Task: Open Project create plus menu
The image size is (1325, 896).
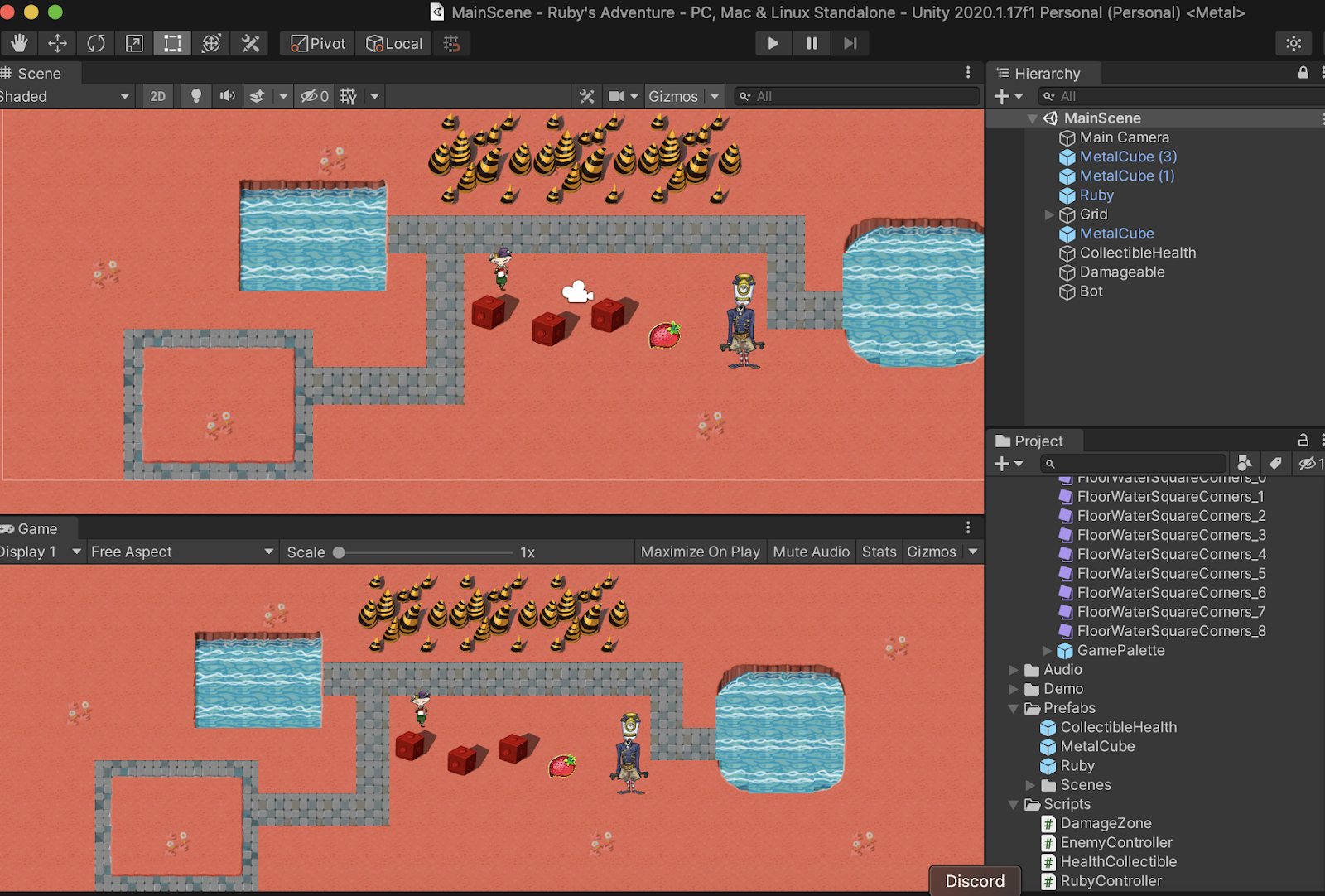Action: pos(1009,464)
